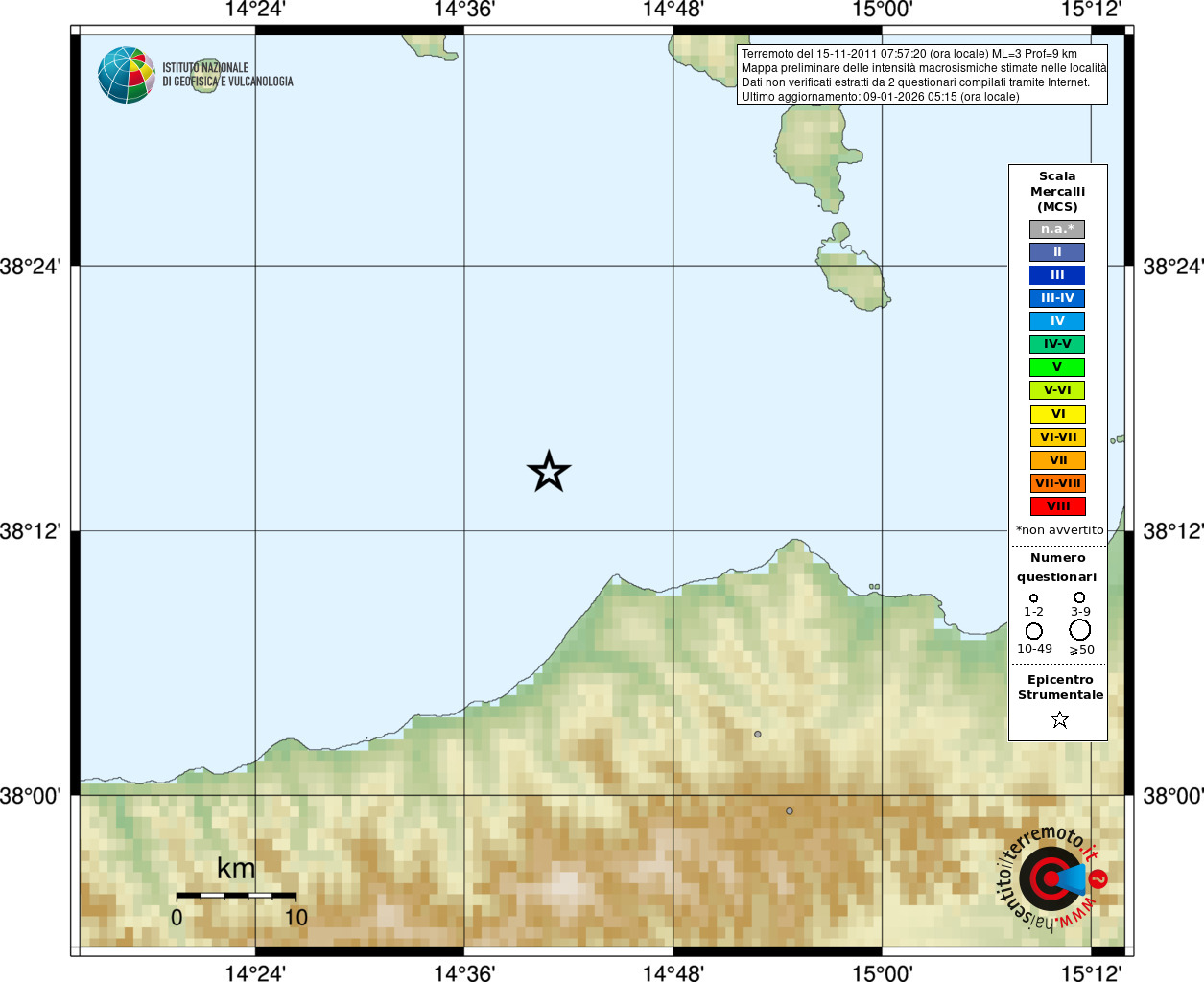Click the bottom 14°24' longitude label
The width and height of the screenshot is (1204, 982).
tap(255, 972)
